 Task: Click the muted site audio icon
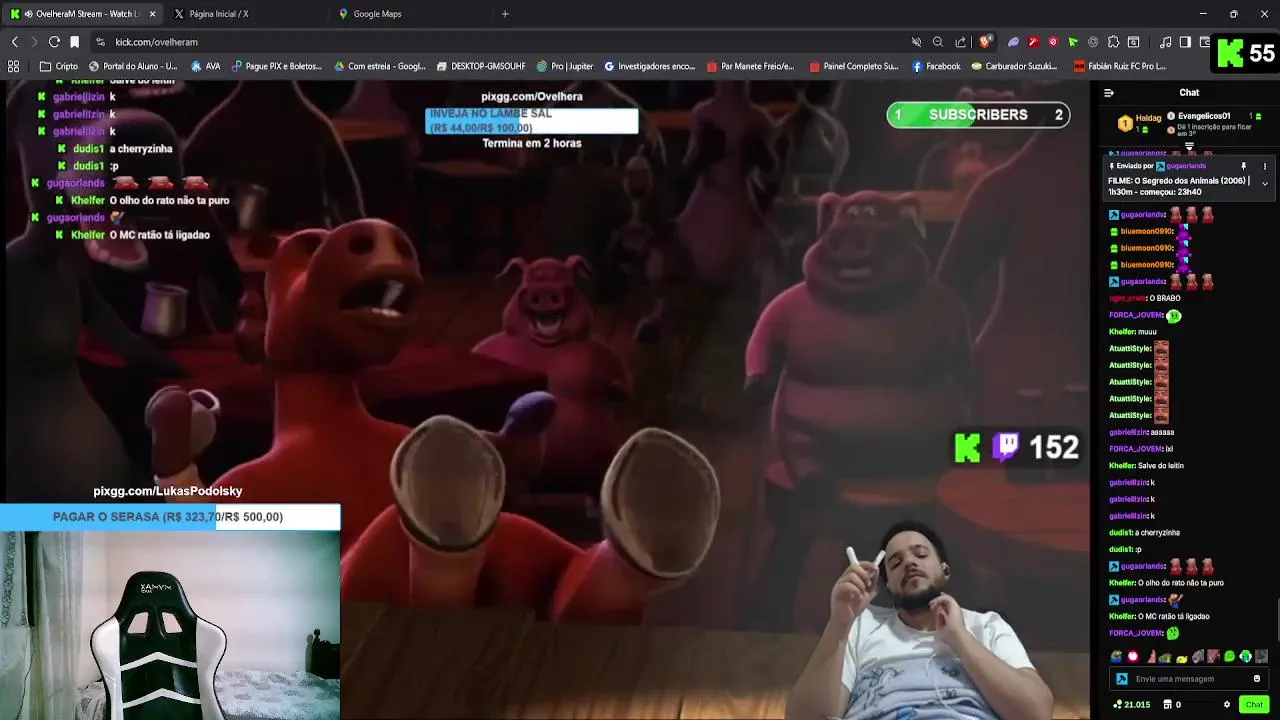click(916, 42)
